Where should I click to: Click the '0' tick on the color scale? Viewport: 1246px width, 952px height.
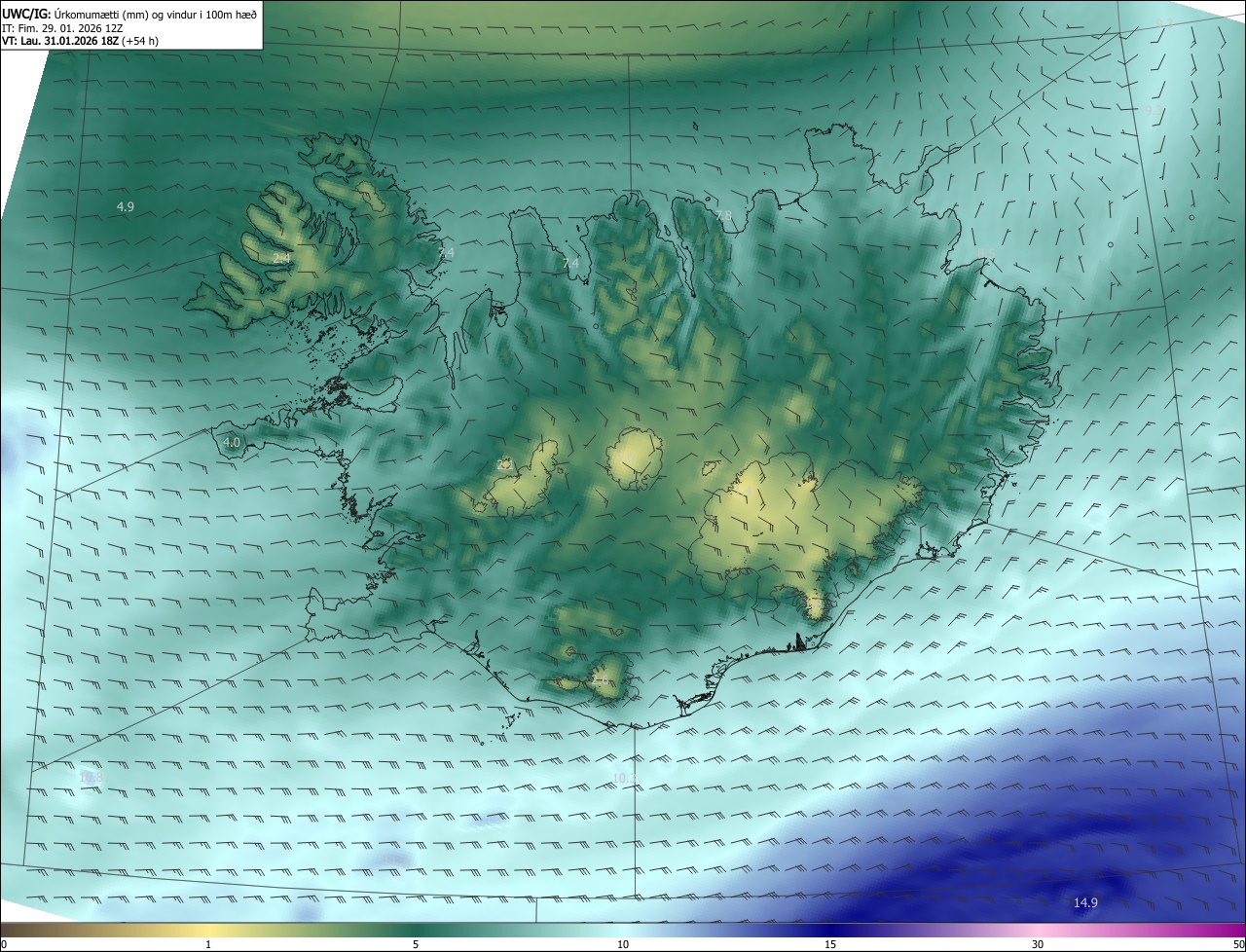pos(4,944)
